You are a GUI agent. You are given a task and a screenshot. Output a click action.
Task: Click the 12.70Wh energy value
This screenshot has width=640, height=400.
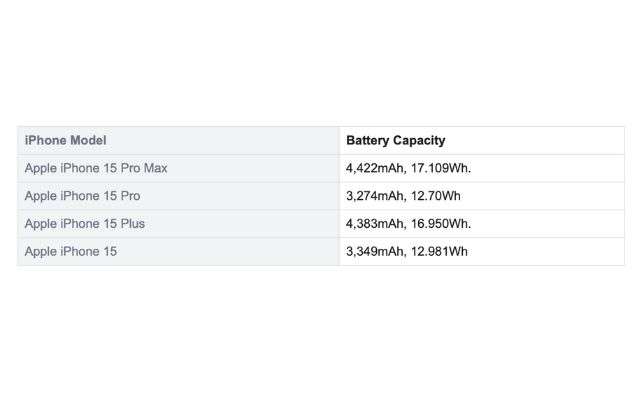(x=436, y=196)
